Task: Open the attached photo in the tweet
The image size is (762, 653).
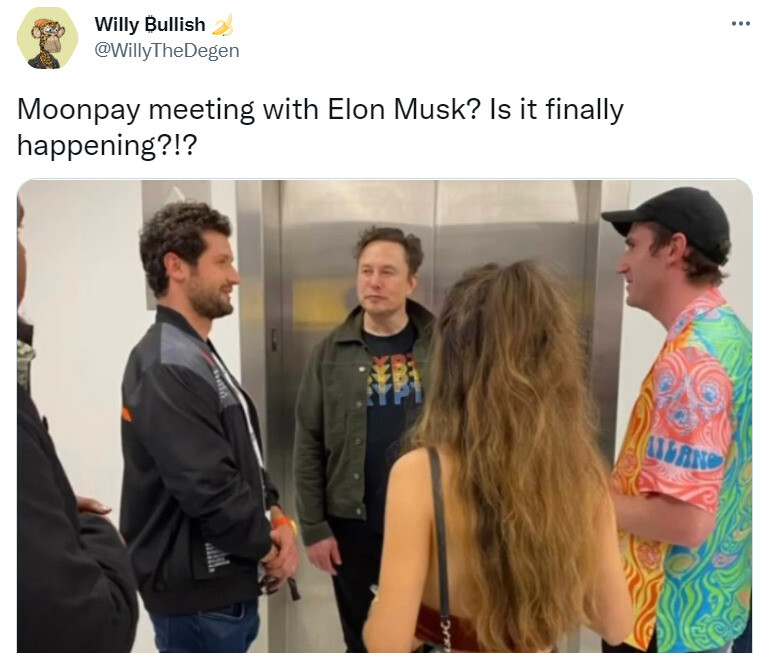Action: click(384, 416)
